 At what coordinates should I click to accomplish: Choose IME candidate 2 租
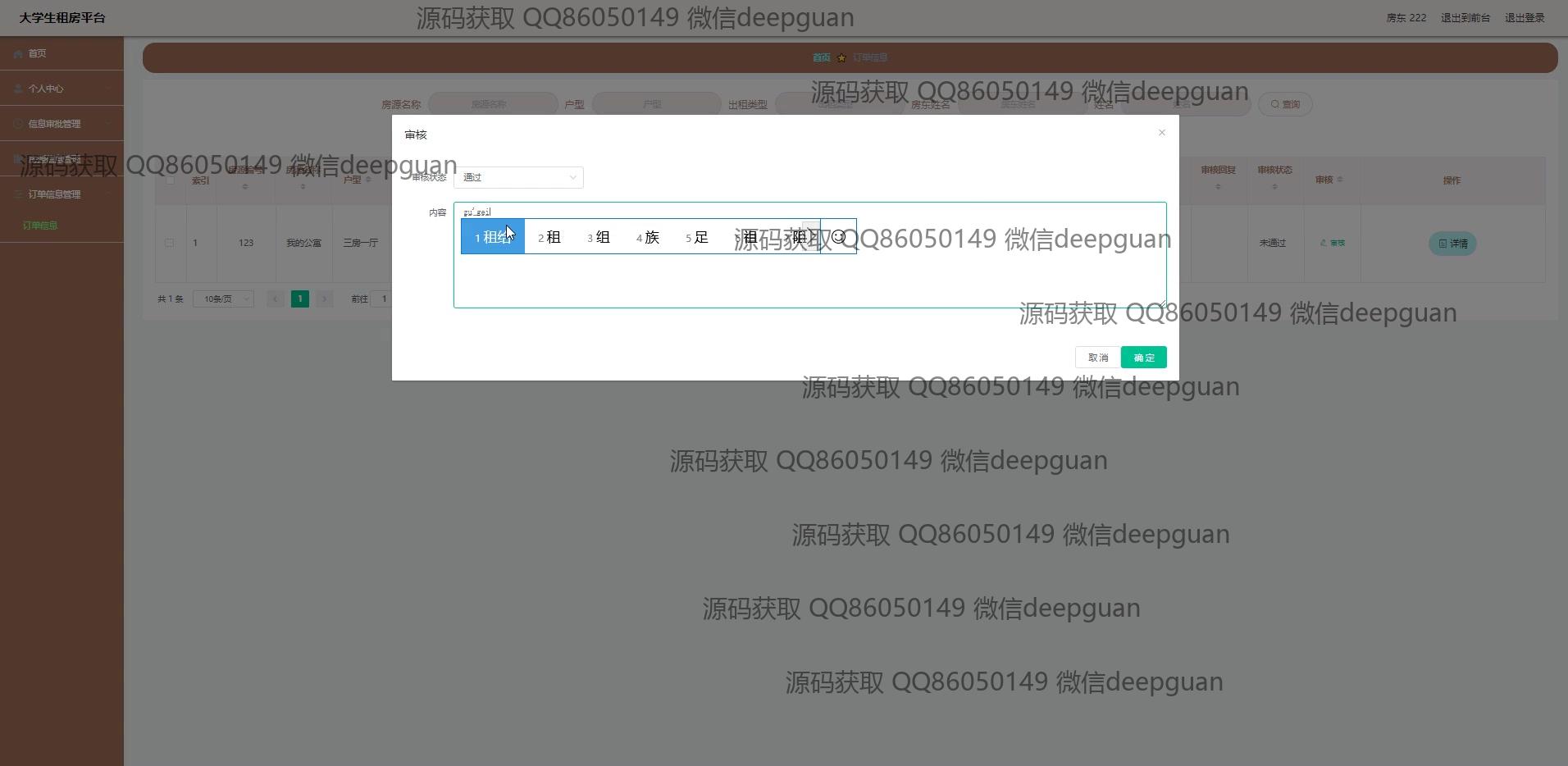549,237
